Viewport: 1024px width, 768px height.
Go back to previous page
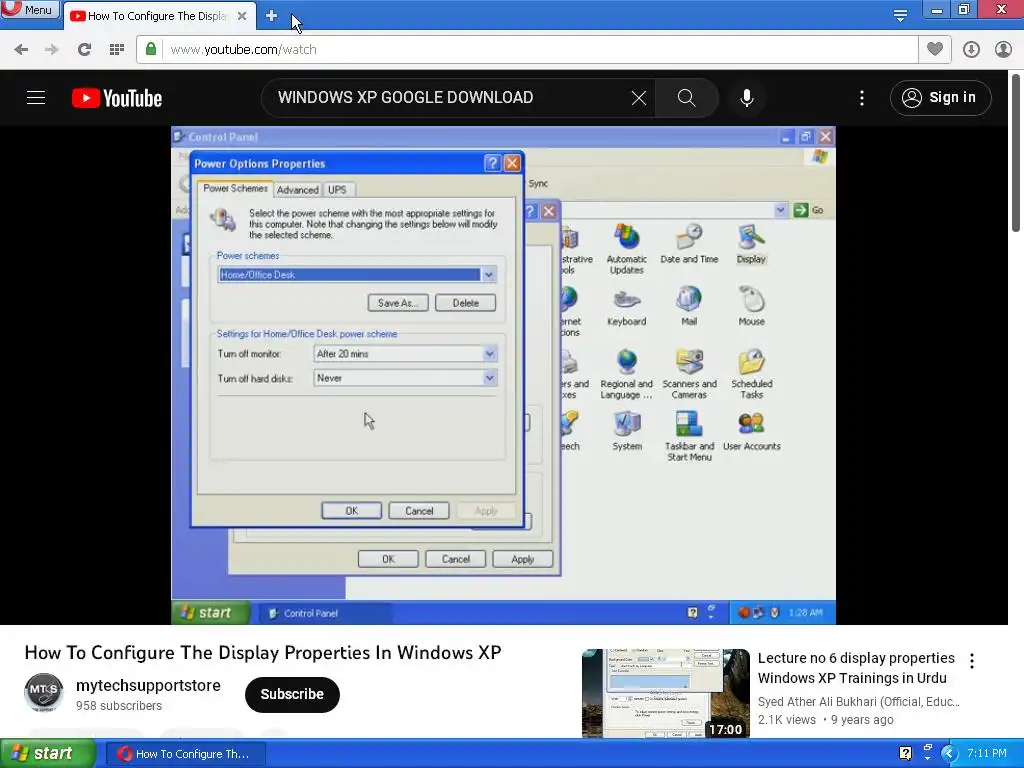(x=21, y=50)
